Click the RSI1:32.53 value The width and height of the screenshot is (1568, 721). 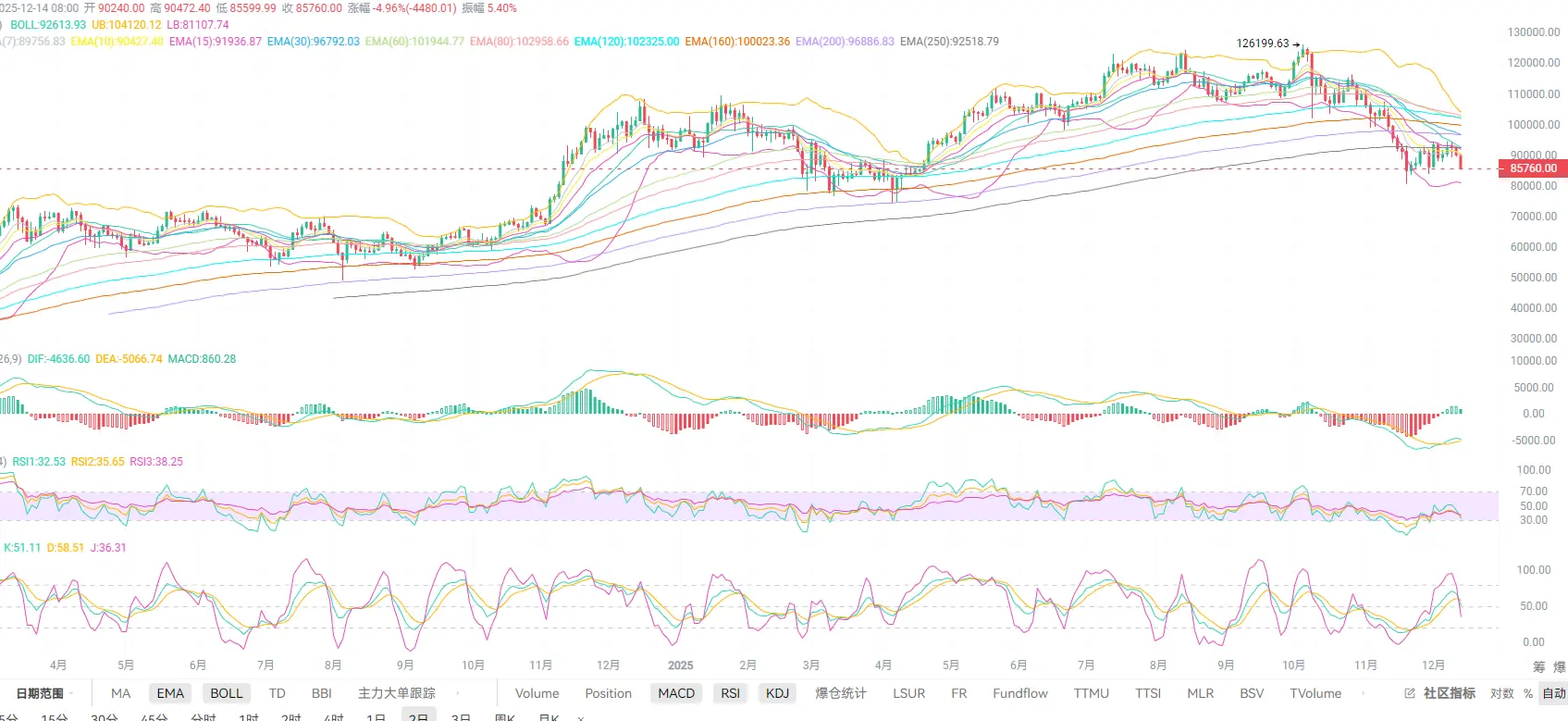[x=39, y=462]
